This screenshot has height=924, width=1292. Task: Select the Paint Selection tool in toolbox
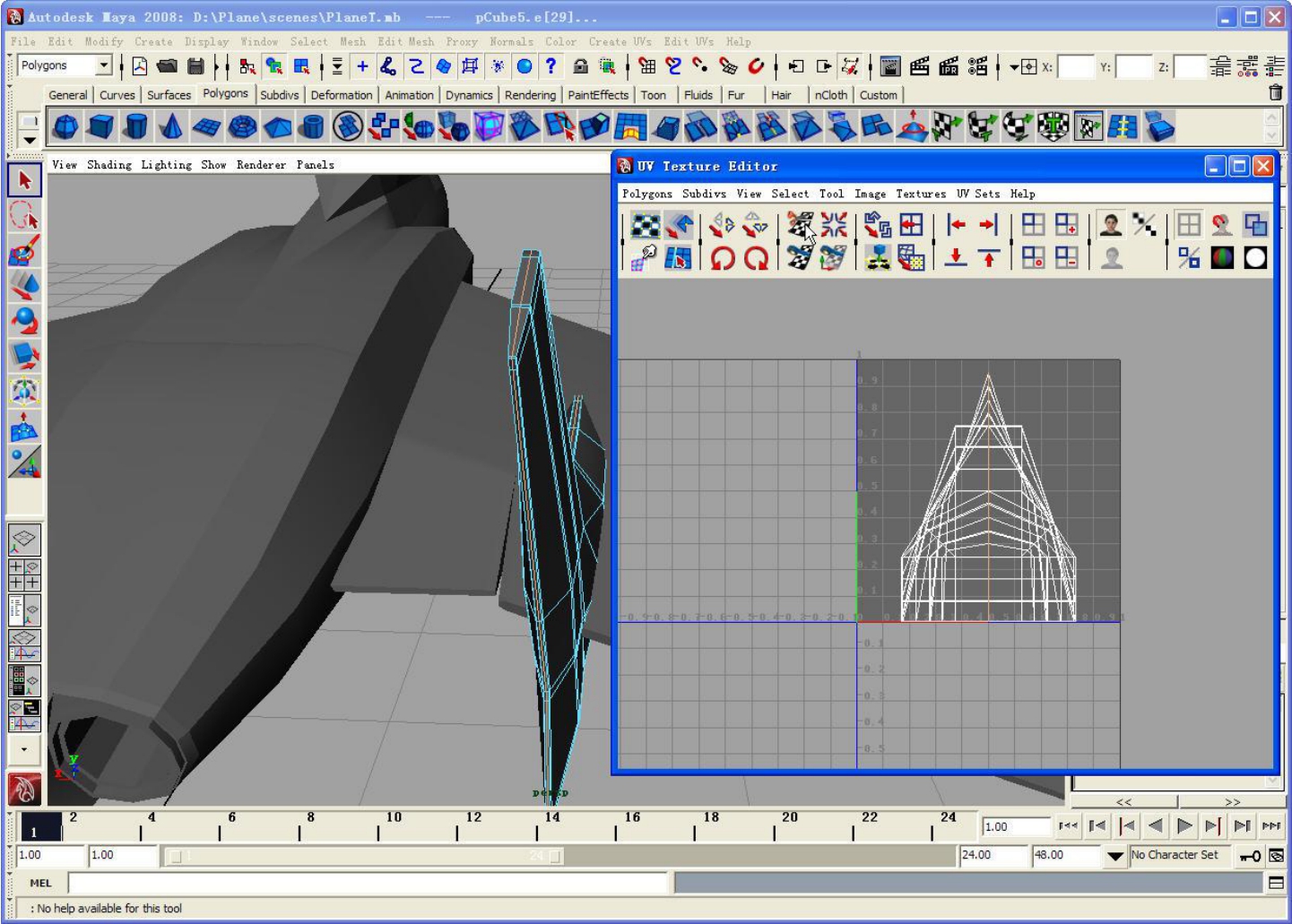(x=24, y=251)
